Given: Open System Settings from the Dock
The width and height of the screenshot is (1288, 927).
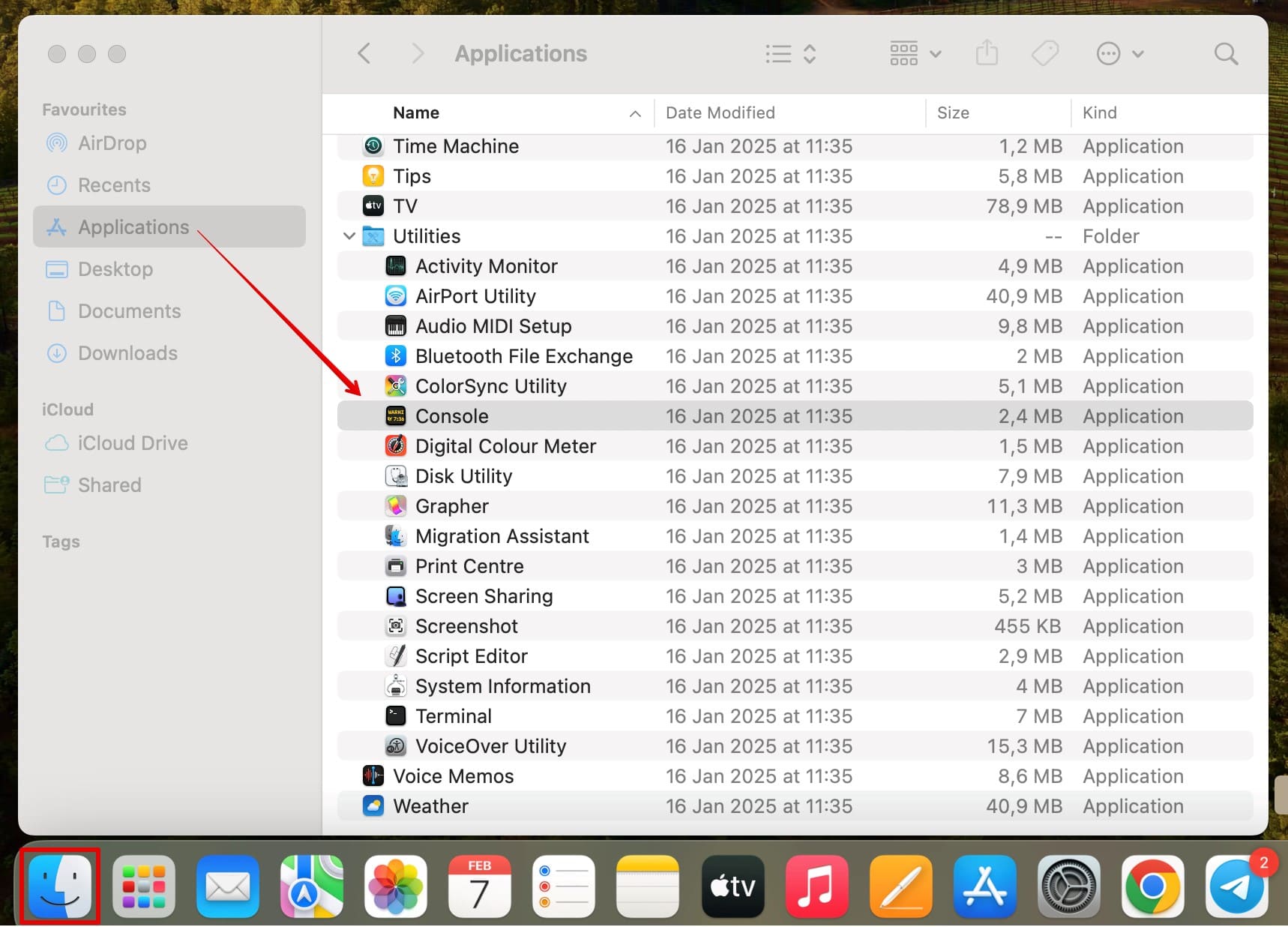Looking at the screenshot, I should (1069, 886).
